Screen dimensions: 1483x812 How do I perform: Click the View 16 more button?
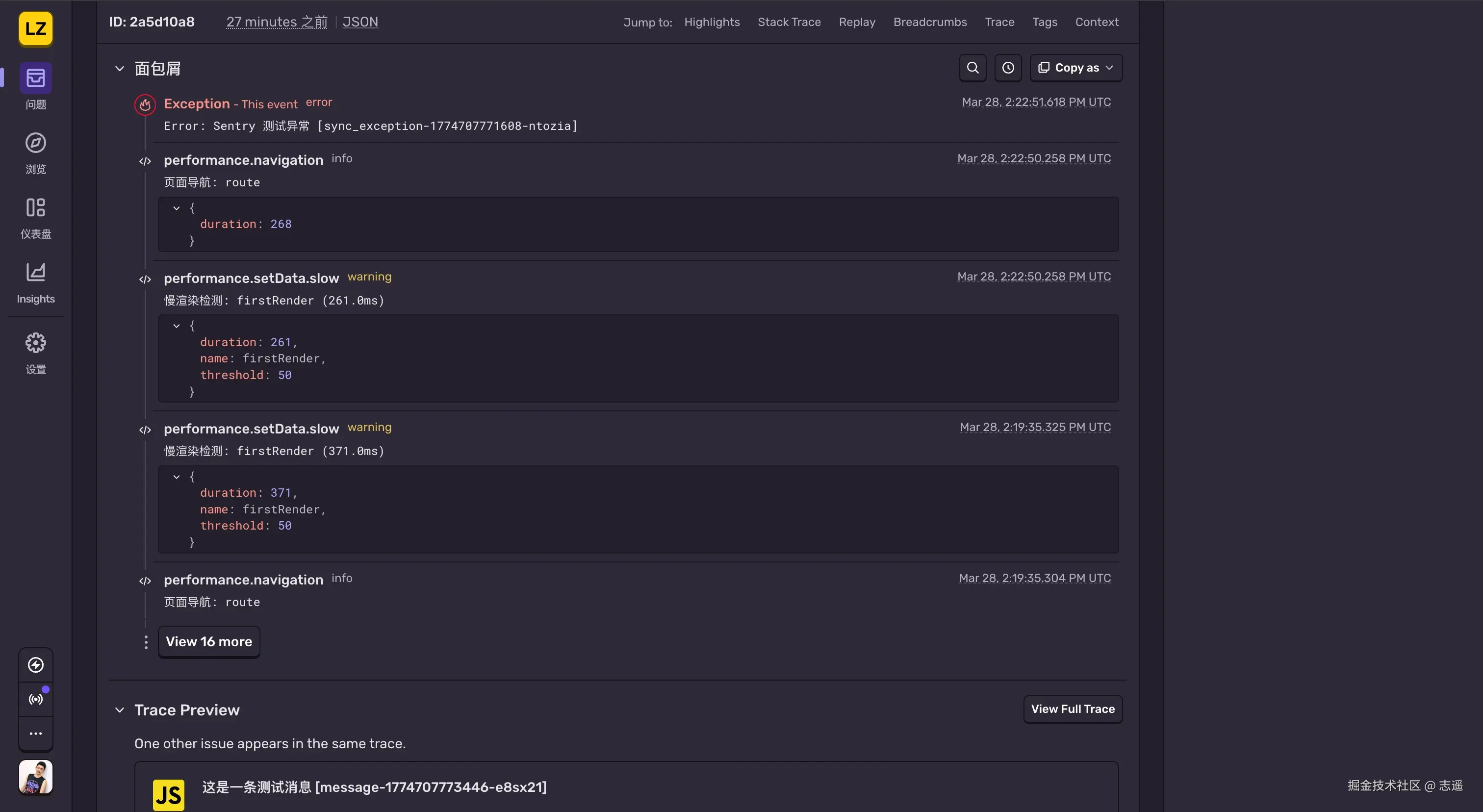pyautogui.click(x=209, y=642)
